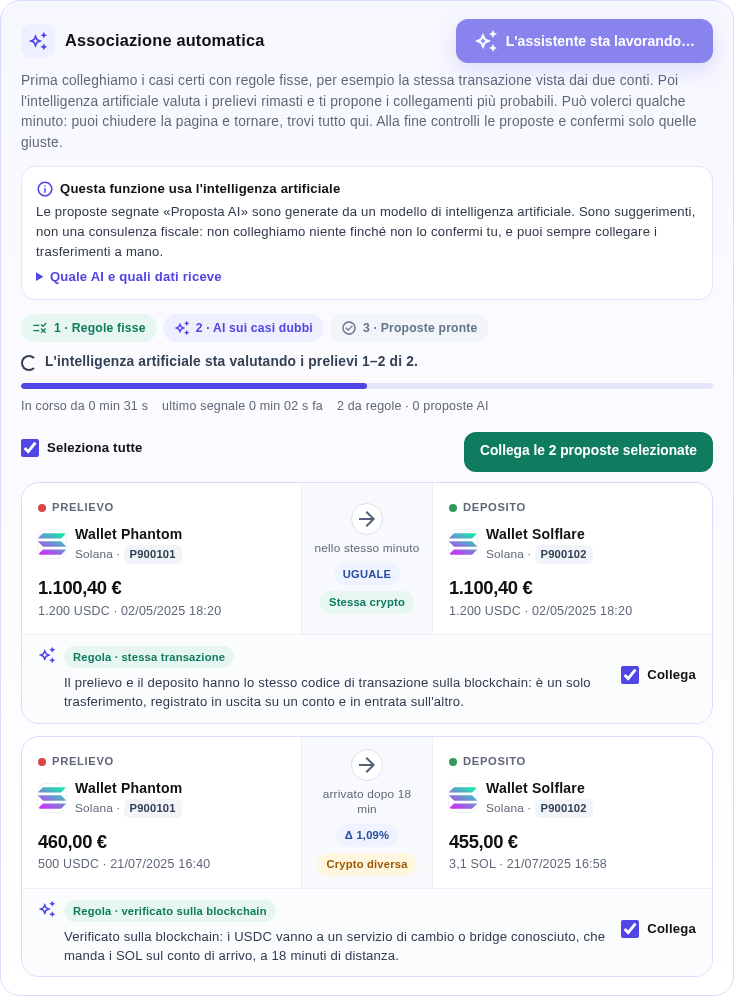Click the AI evaluation progress bar
This screenshot has width=734, height=997.
click(367, 386)
